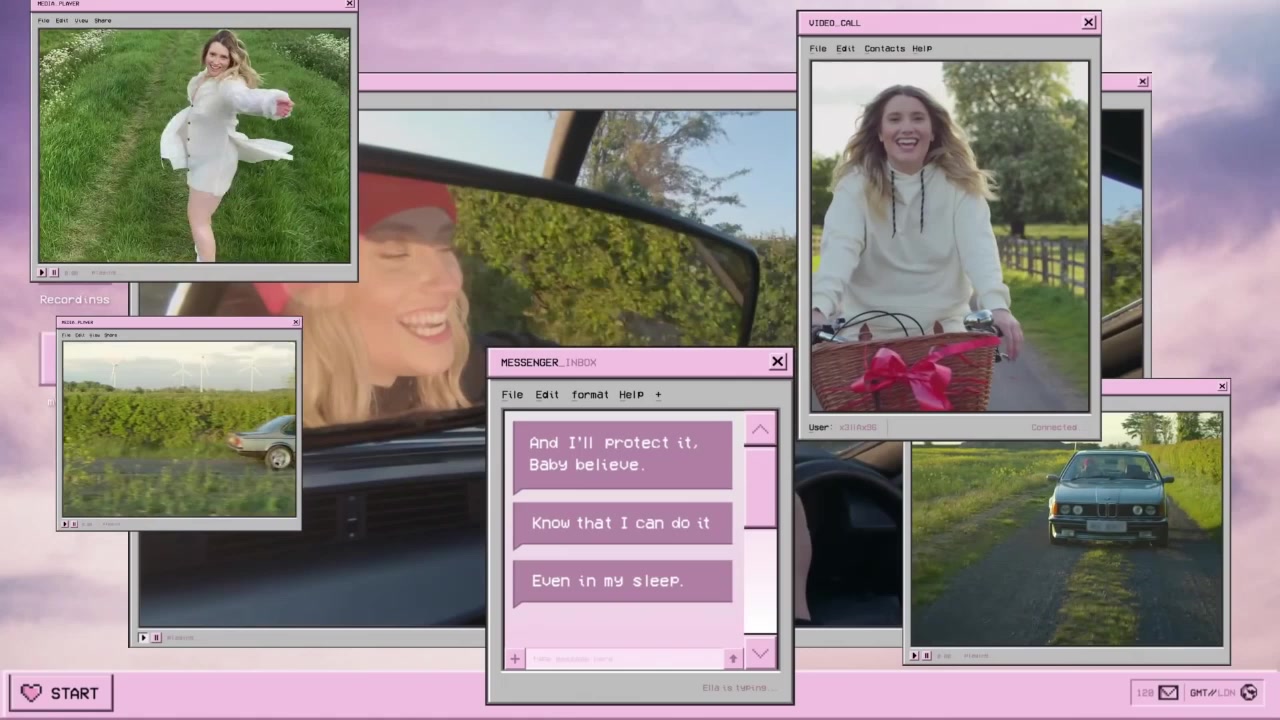
Task: Click the plus item in Messenger menu bar
Action: coord(658,394)
